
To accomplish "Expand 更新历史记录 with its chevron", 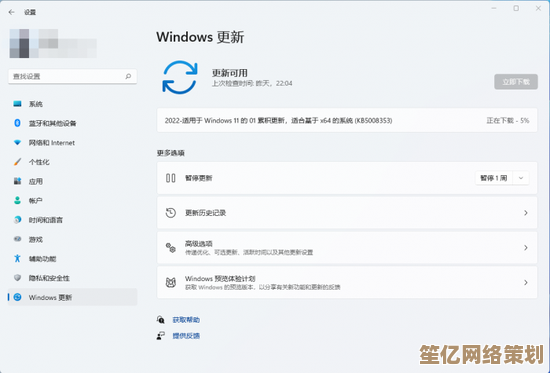I will point(526,213).
